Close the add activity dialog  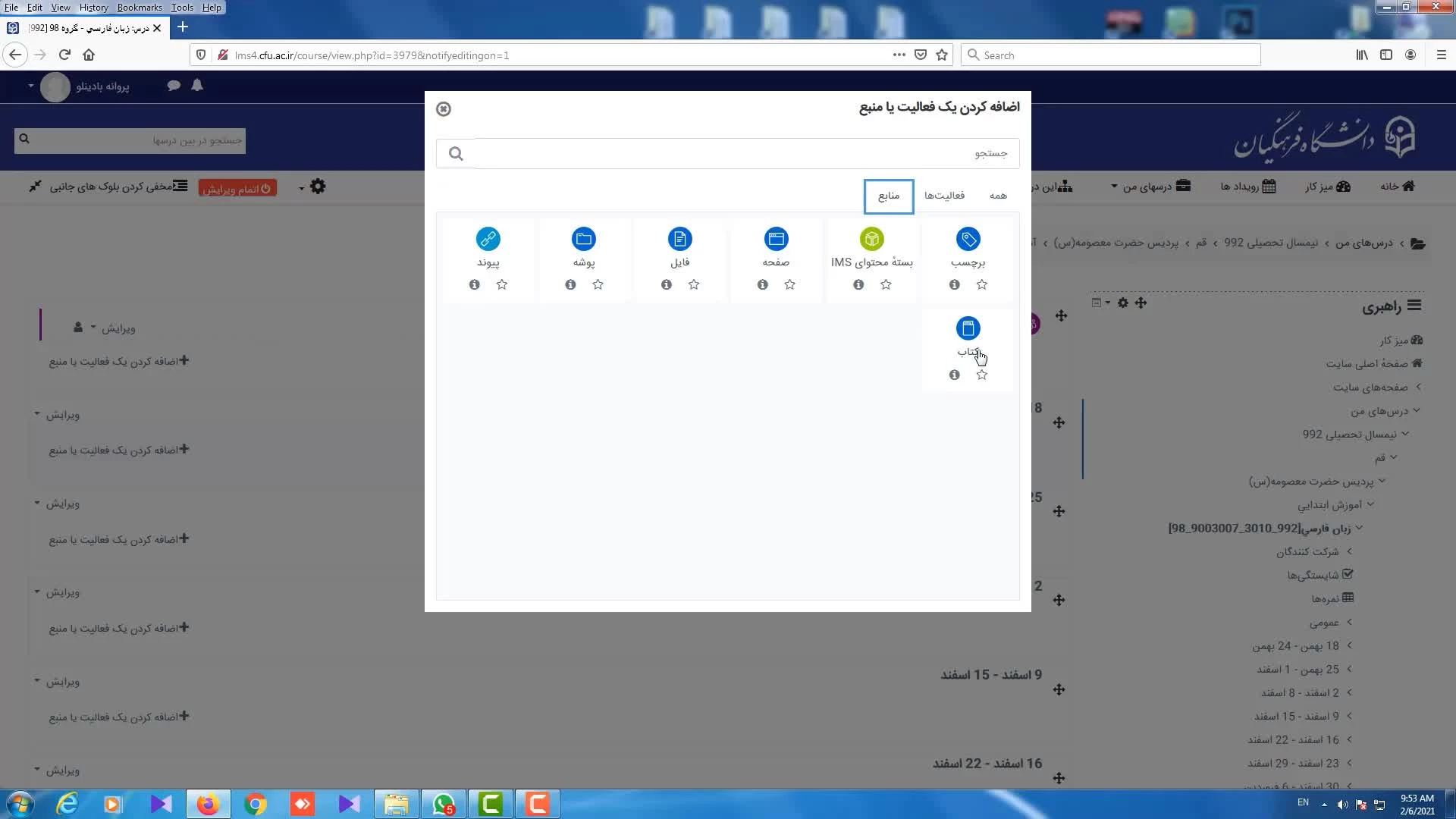click(x=444, y=109)
